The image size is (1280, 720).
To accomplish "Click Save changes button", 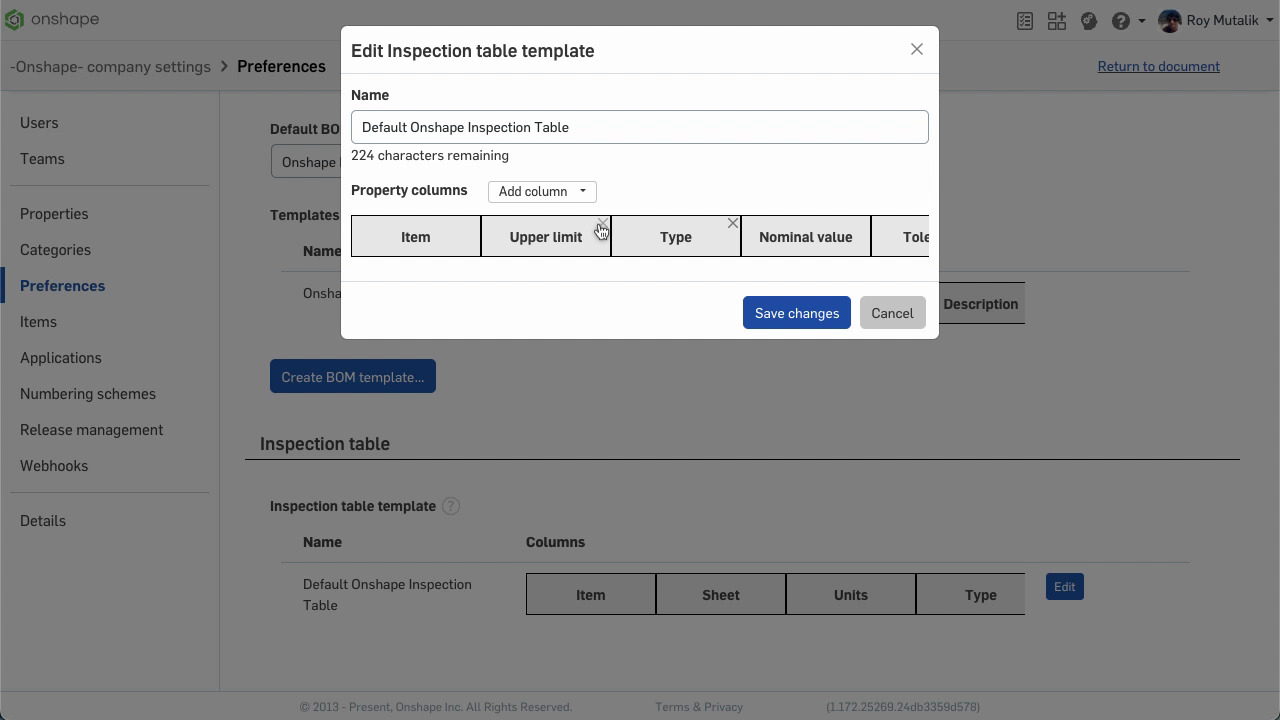I will (x=797, y=313).
